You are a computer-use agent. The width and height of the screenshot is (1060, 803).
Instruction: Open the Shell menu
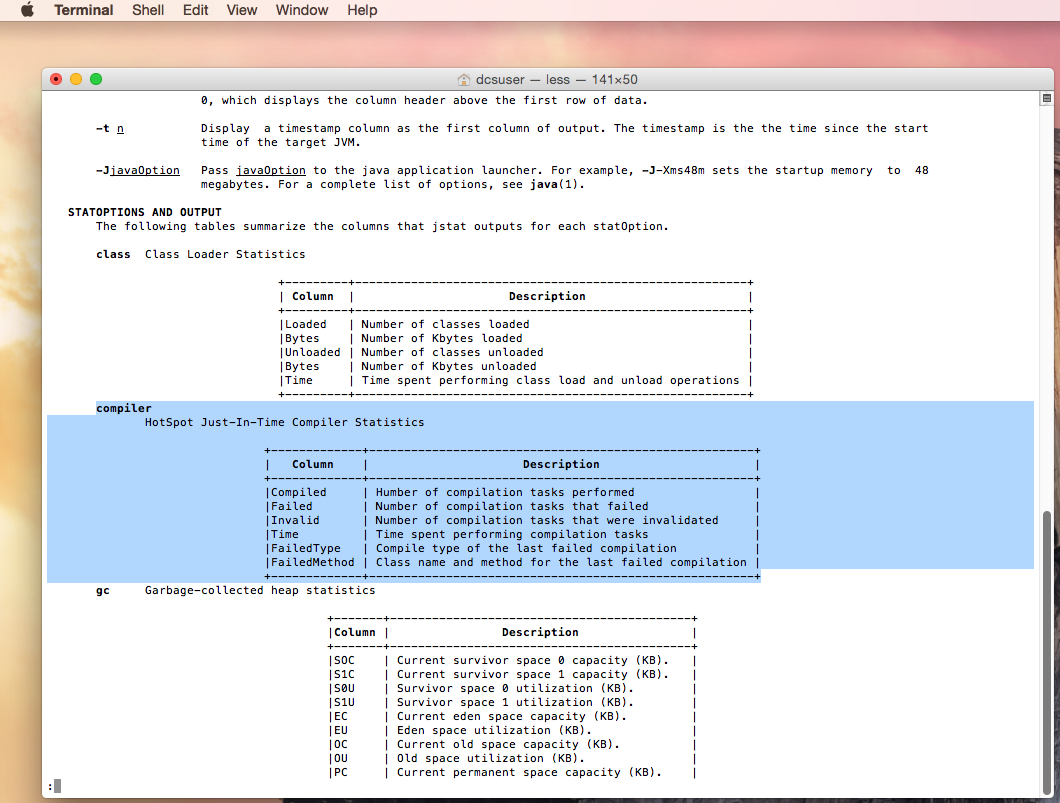click(x=148, y=10)
